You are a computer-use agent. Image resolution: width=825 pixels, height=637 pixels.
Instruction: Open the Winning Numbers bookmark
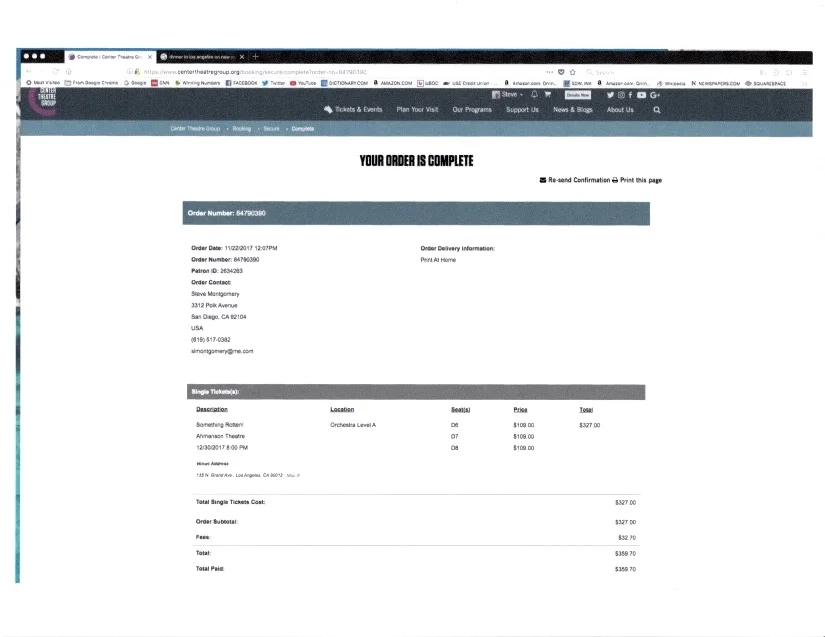point(197,83)
